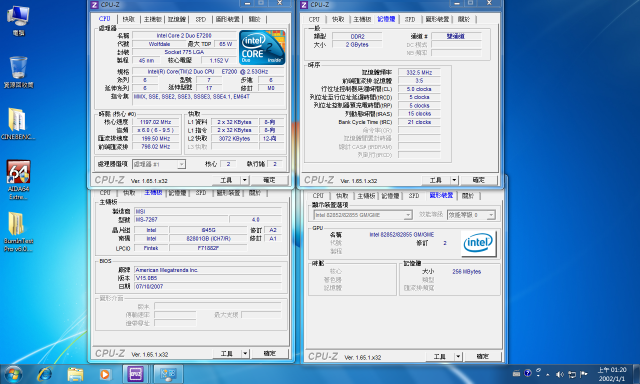Open the Windows Start menu orb
640x384 pixels.
[x=13, y=374]
